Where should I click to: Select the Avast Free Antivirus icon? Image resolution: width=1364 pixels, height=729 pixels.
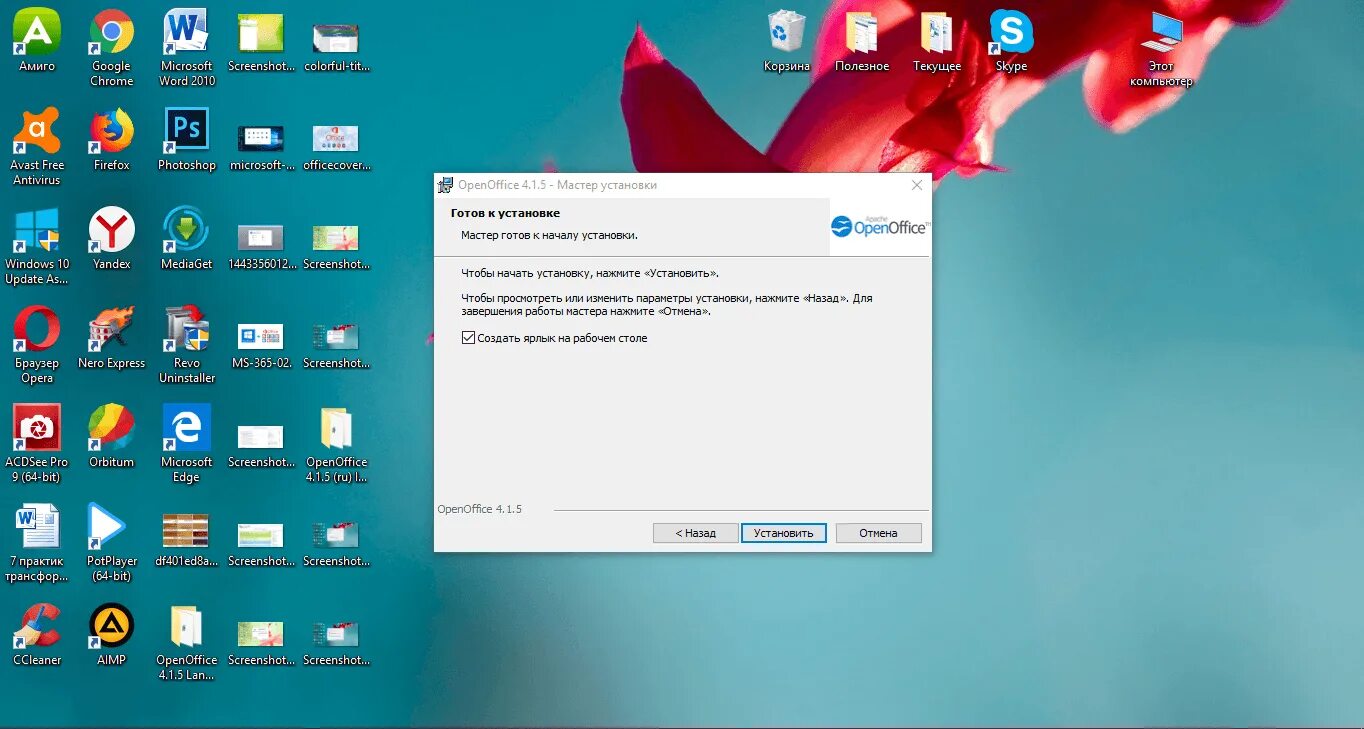pos(37,147)
